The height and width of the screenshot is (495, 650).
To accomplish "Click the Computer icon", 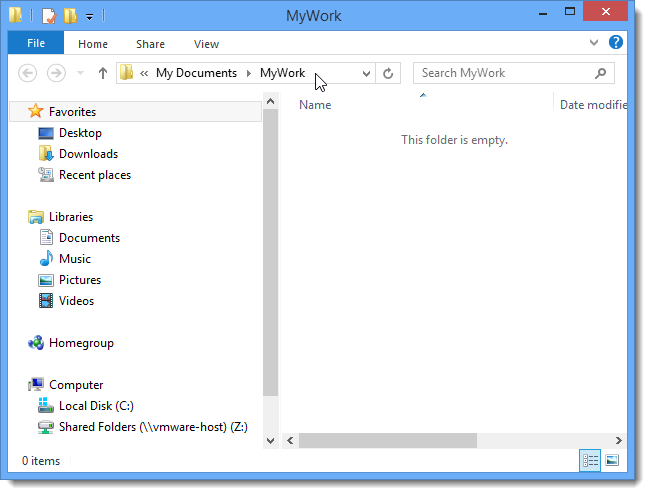I will [36, 384].
